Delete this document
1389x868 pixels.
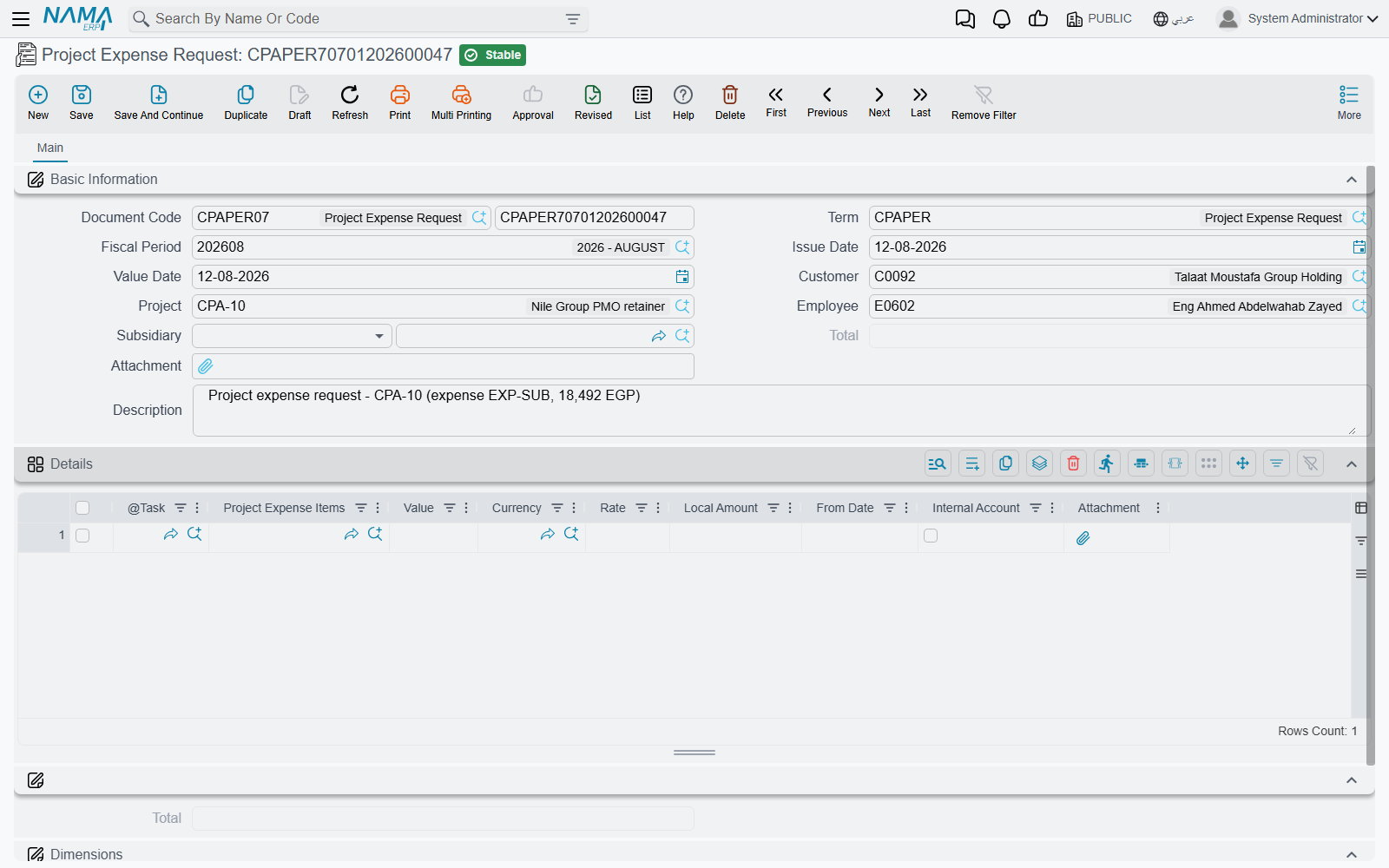(x=730, y=102)
